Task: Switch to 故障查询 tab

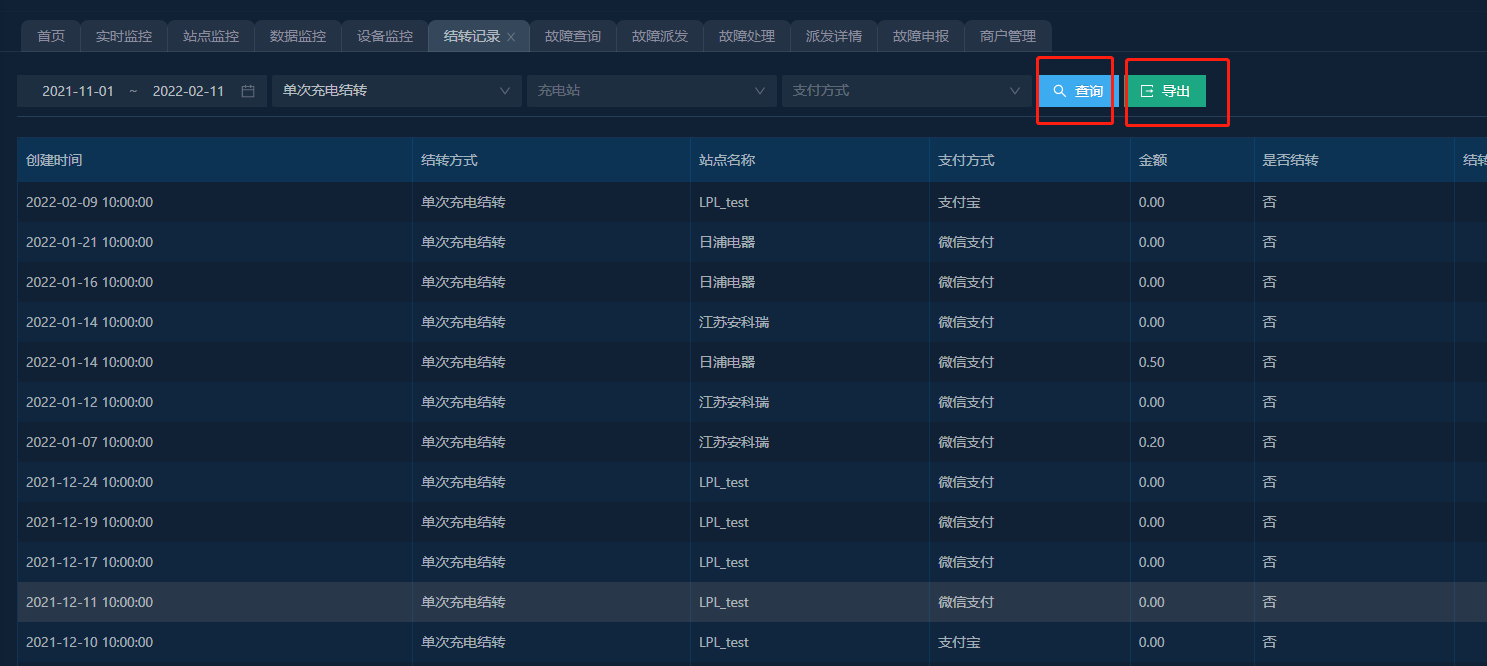Action: click(x=573, y=36)
